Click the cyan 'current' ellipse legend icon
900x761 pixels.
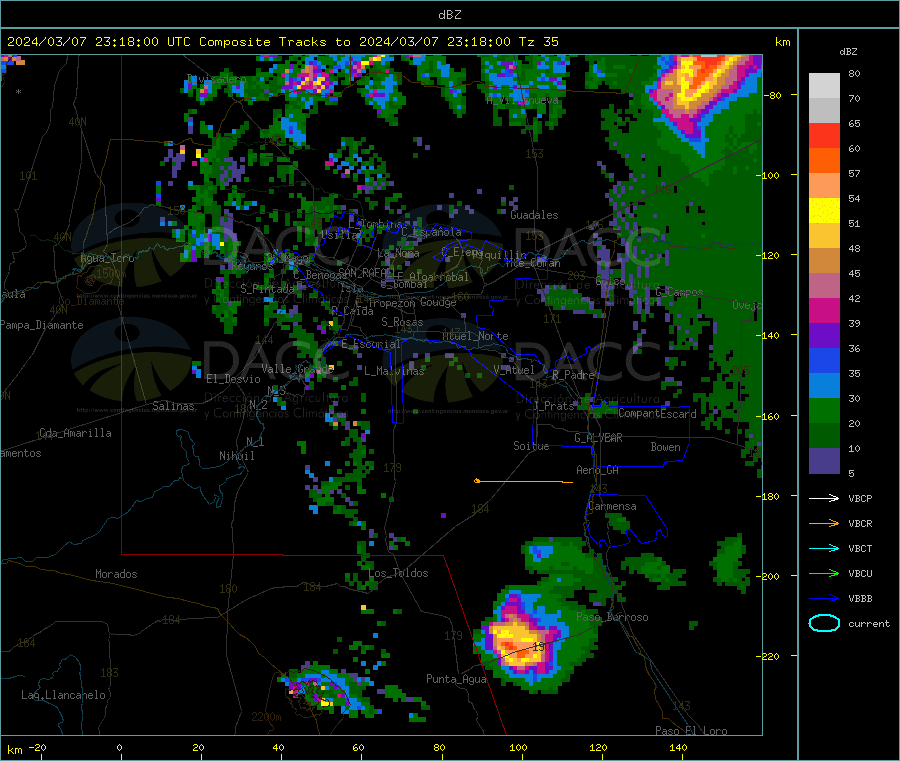click(824, 623)
